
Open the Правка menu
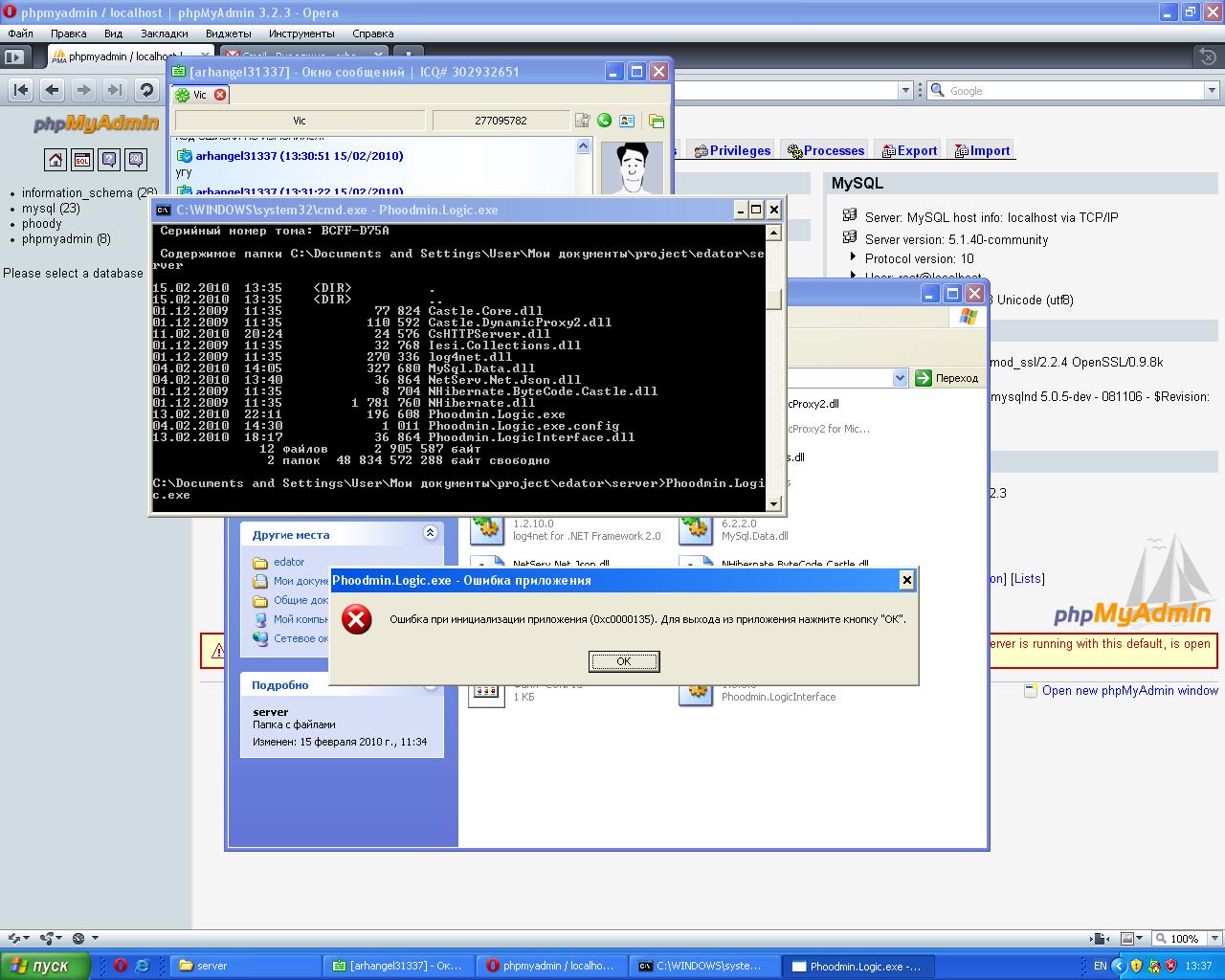[69, 33]
